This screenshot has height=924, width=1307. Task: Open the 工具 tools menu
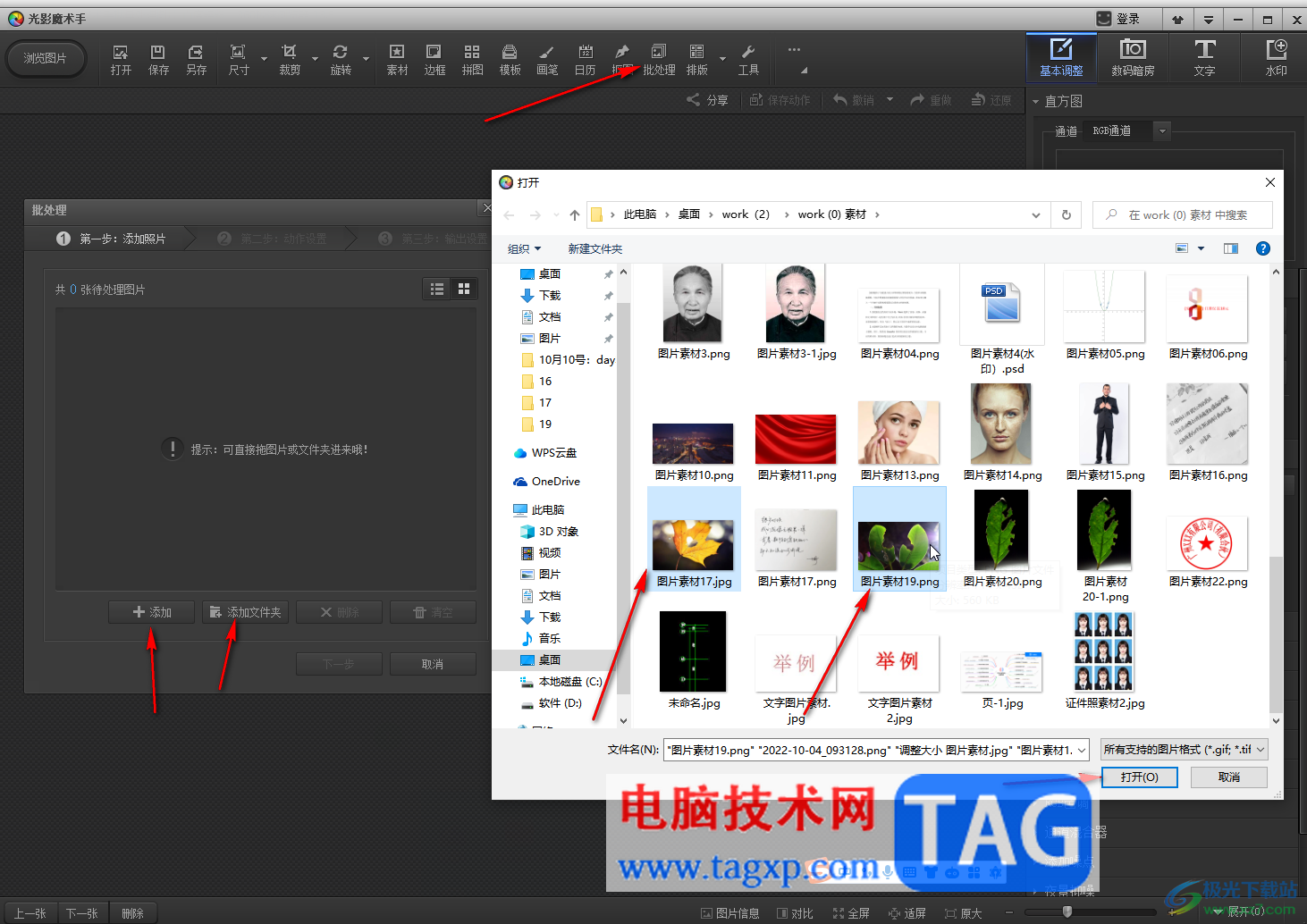[x=748, y=60]
